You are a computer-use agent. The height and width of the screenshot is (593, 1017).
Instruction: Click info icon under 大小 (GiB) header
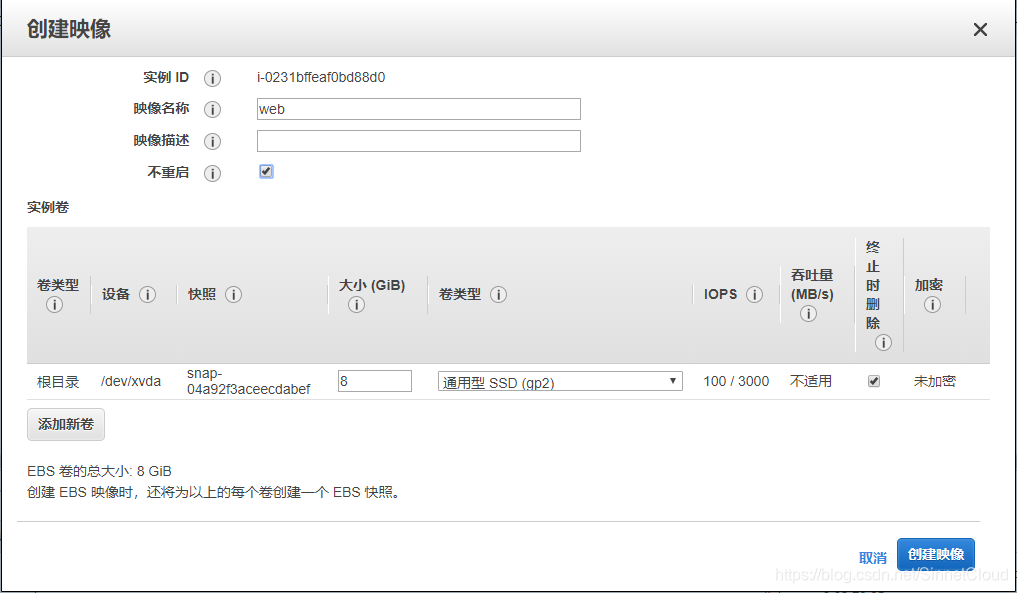[x=356, y=304]
